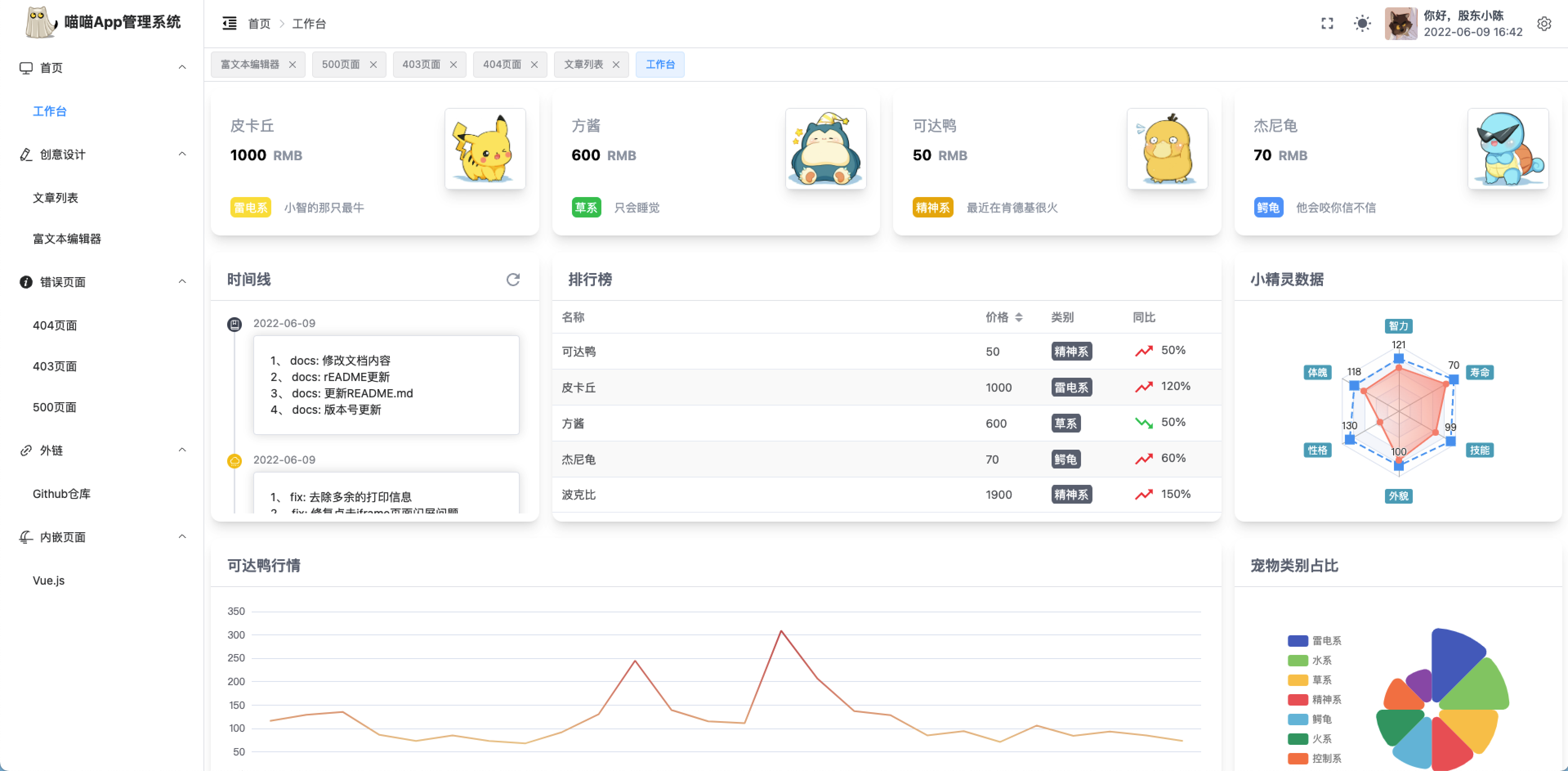Open the settings gear icon
This screenshot has height=771, width=1568.
pos(1544,23)
